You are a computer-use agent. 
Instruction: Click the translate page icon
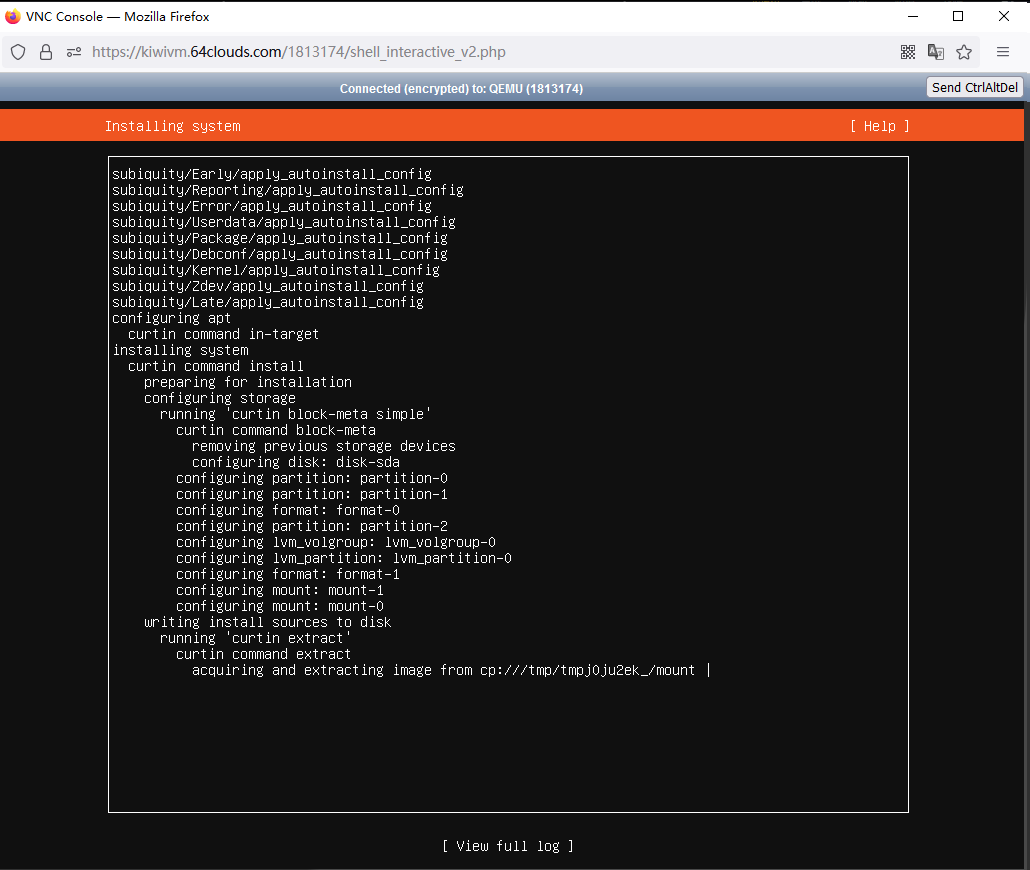pos(936,52)
